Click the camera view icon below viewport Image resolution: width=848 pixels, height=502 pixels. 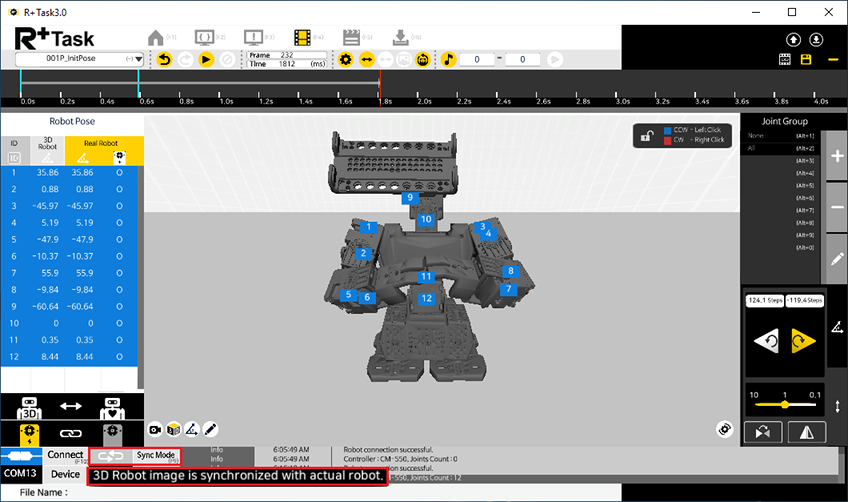coord(155,428)
